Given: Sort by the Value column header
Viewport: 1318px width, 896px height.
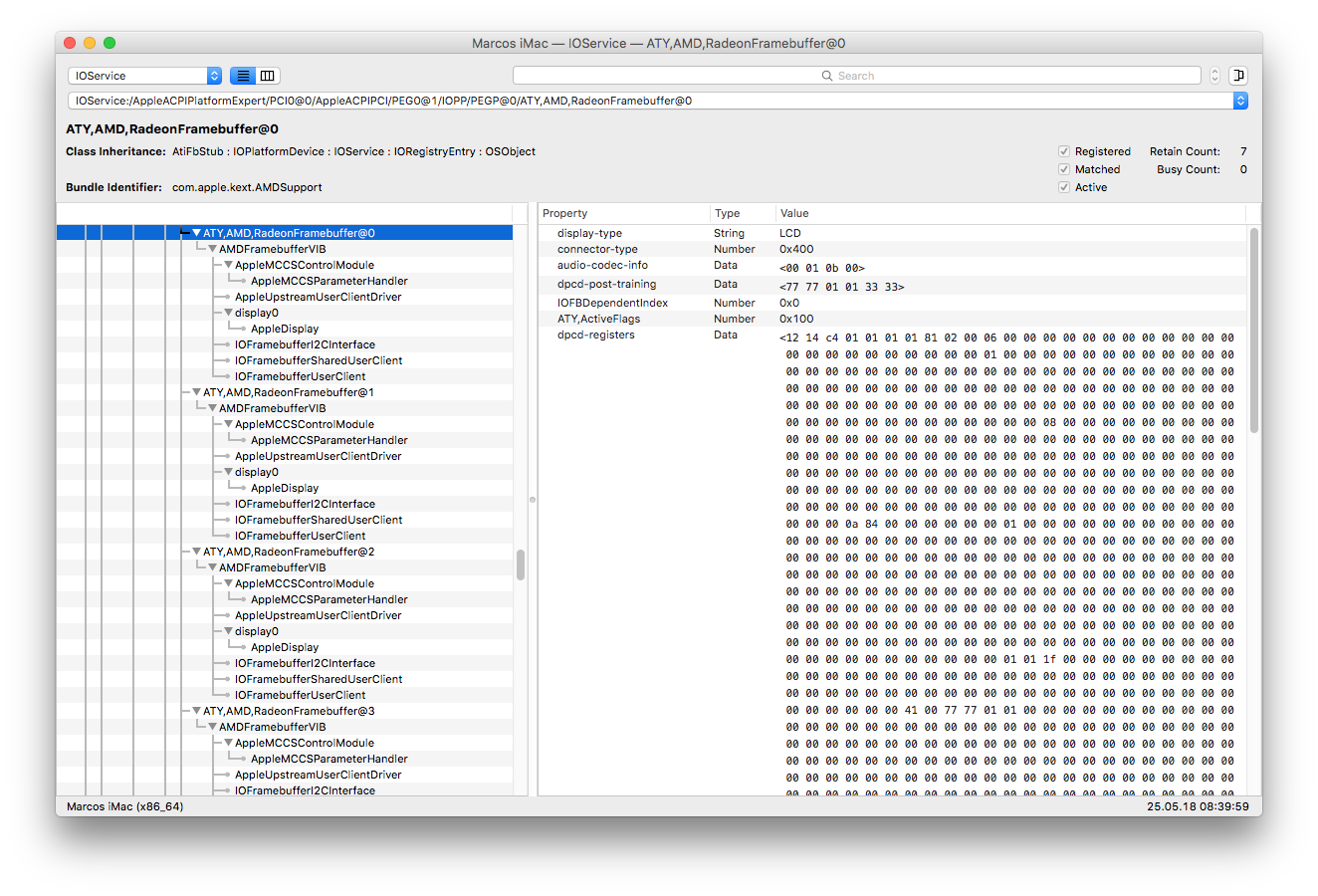Looking at the screenshot, I should click(1010, 213).
